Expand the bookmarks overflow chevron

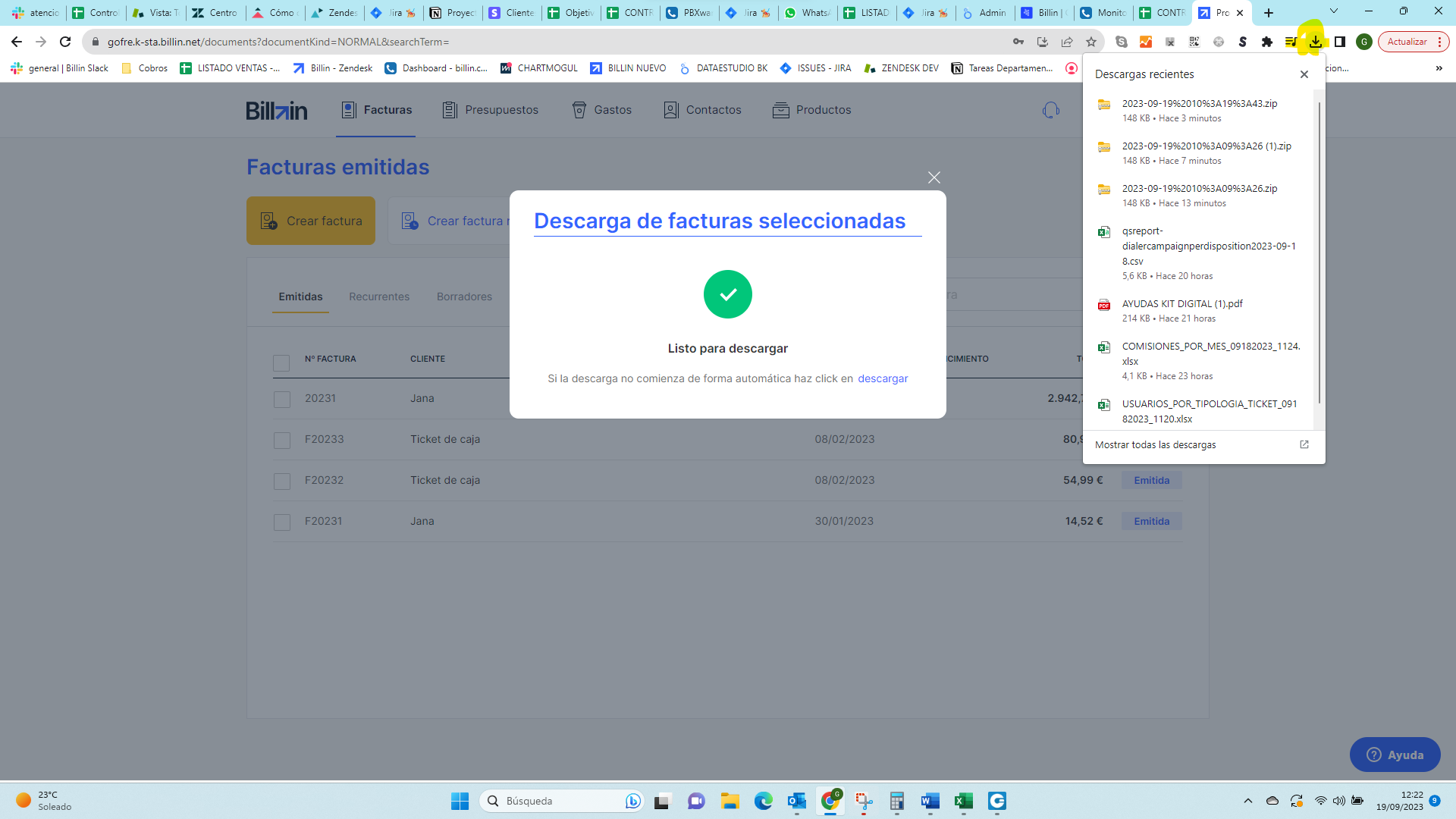(1439, 68)
